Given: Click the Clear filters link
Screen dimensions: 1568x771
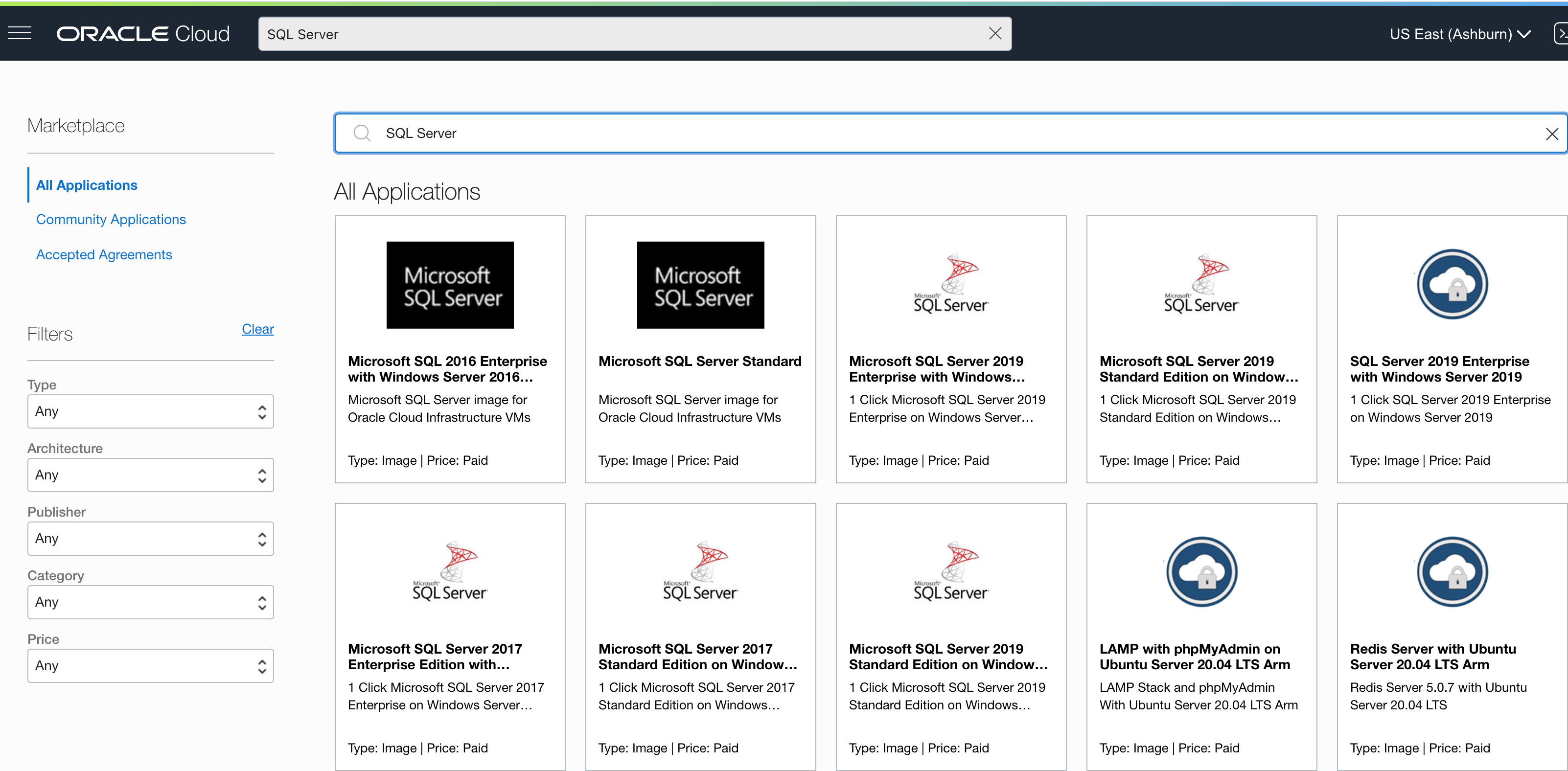Looking at the screenshot, I should tap(257, 329).
